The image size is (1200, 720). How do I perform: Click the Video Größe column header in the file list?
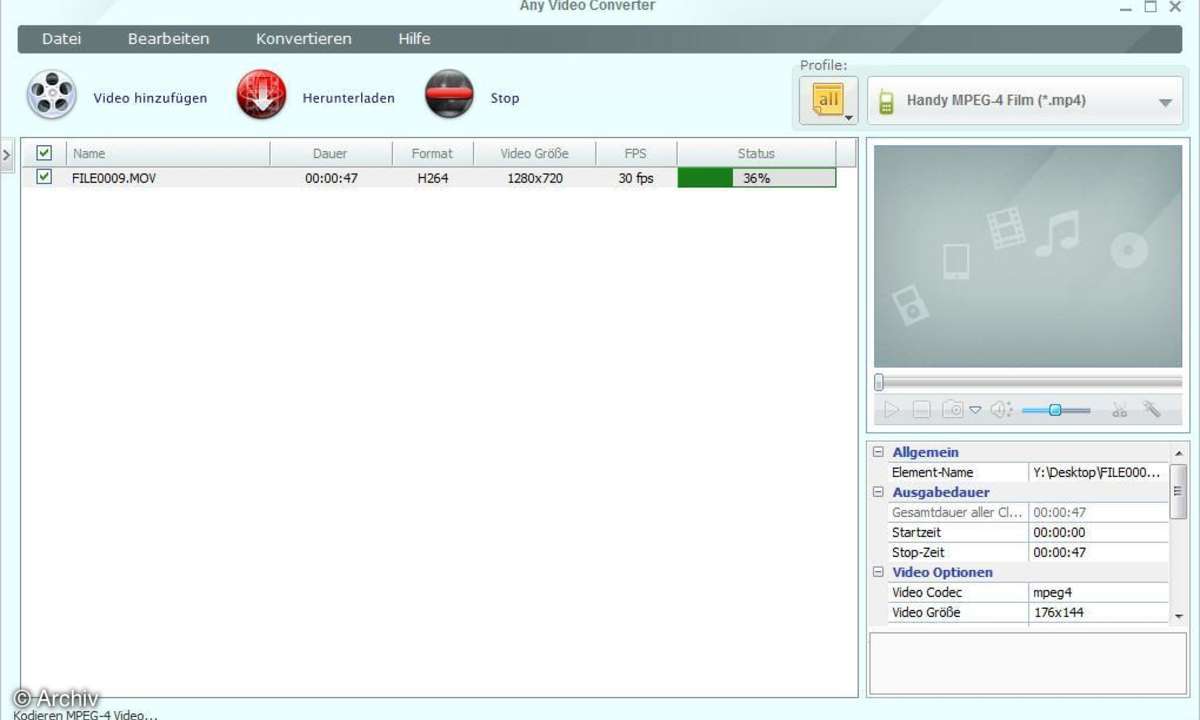click(535, 153)
